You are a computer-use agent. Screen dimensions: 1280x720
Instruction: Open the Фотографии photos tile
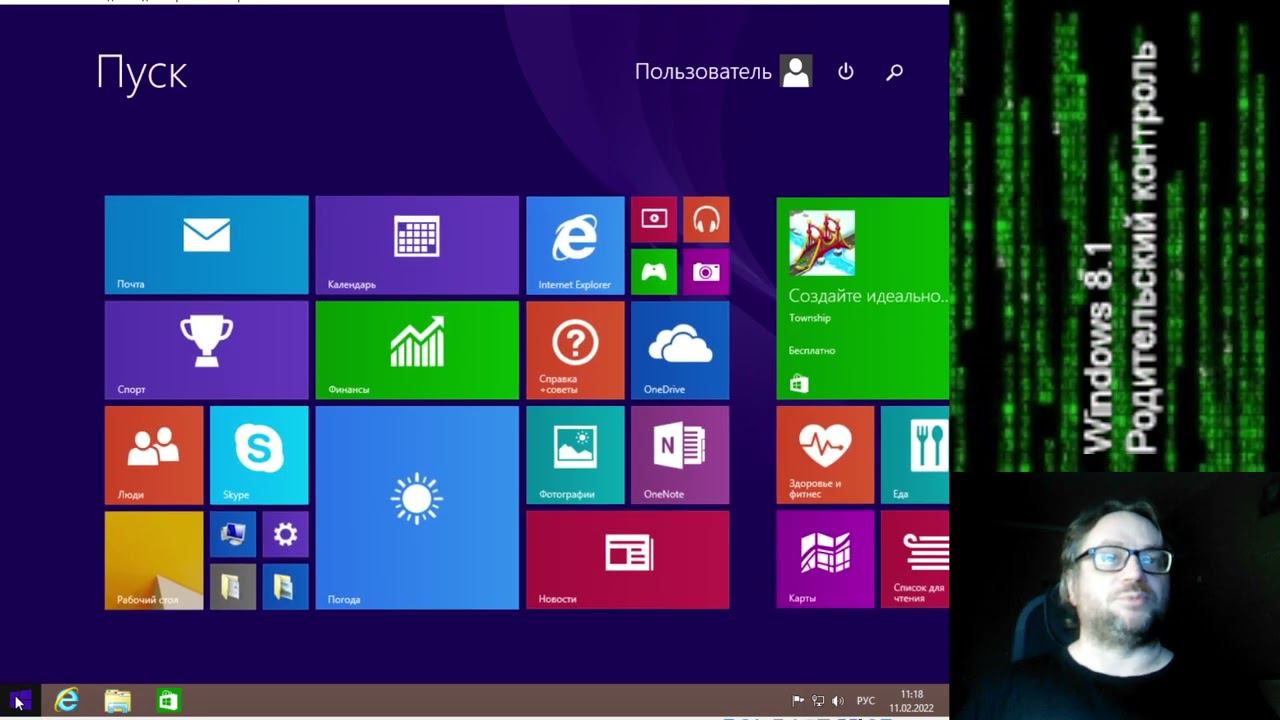(575, 455)
